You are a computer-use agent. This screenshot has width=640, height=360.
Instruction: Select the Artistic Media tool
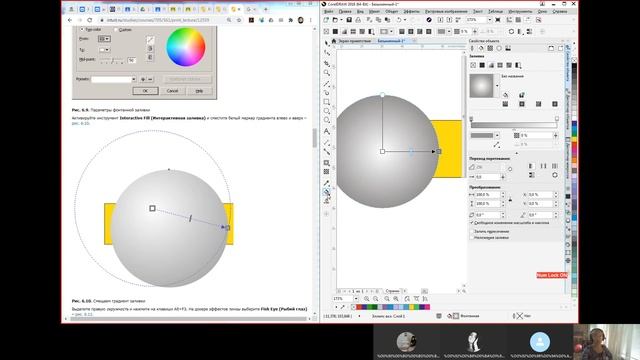[327, 93]
